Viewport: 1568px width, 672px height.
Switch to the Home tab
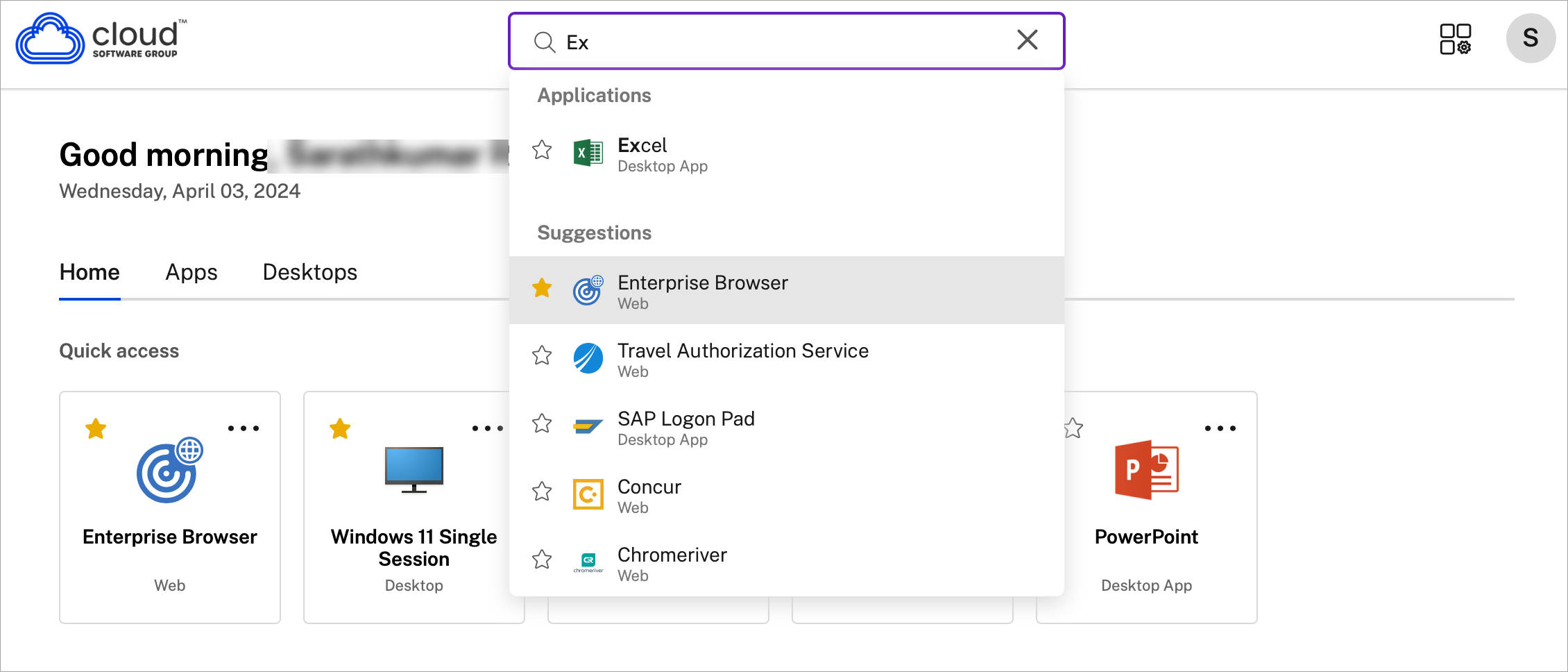(90, 272)
